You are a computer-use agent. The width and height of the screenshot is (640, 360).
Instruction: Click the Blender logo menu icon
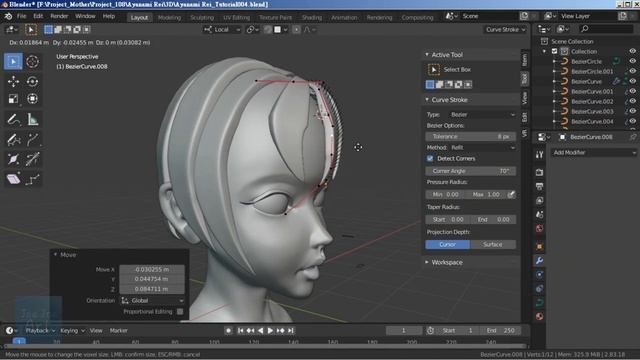coord(8,16)
